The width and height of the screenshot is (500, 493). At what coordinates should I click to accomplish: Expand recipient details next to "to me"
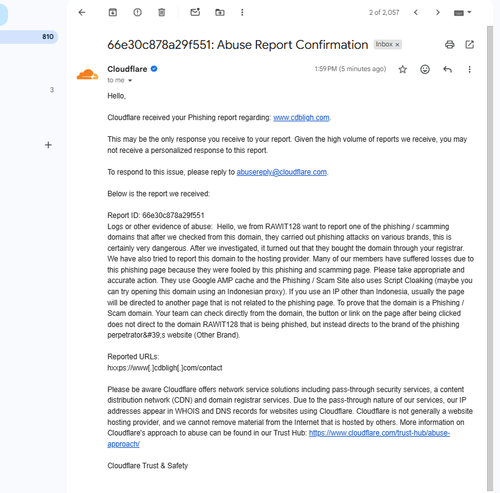tap(130, 80)
